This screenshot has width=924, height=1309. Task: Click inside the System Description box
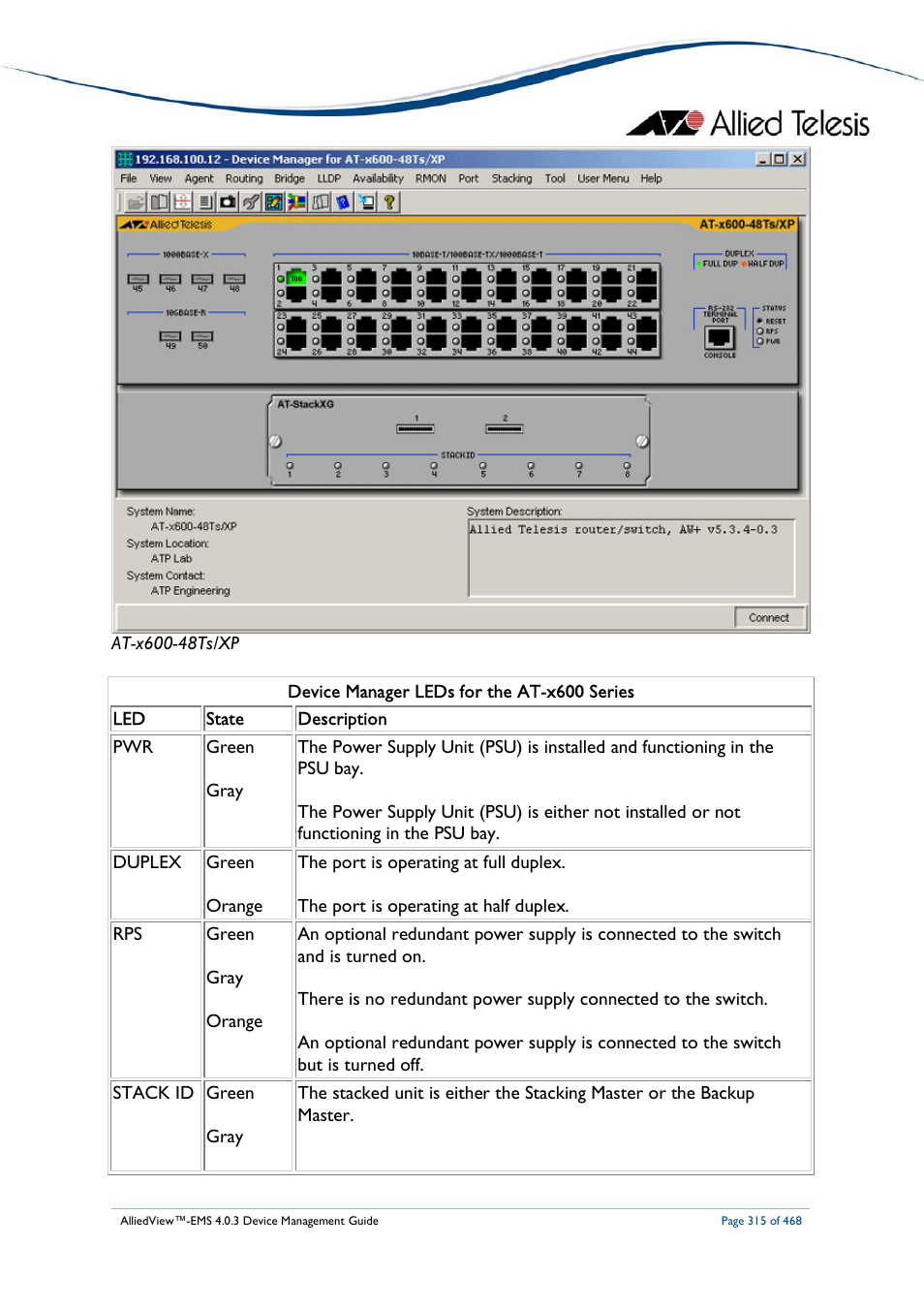pyautogui.click(x=631, y=558)
